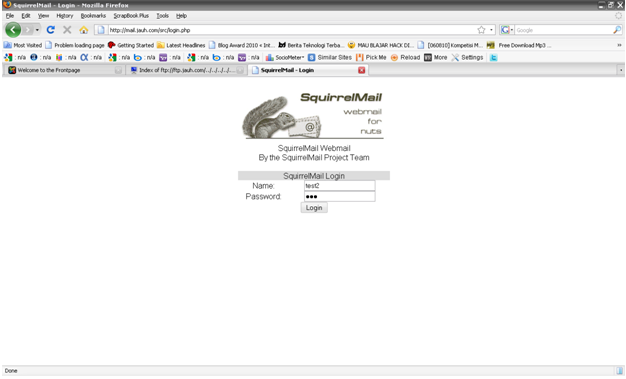
Task: Open the list all tabs dropdown
Action: (x=621, y=70)
